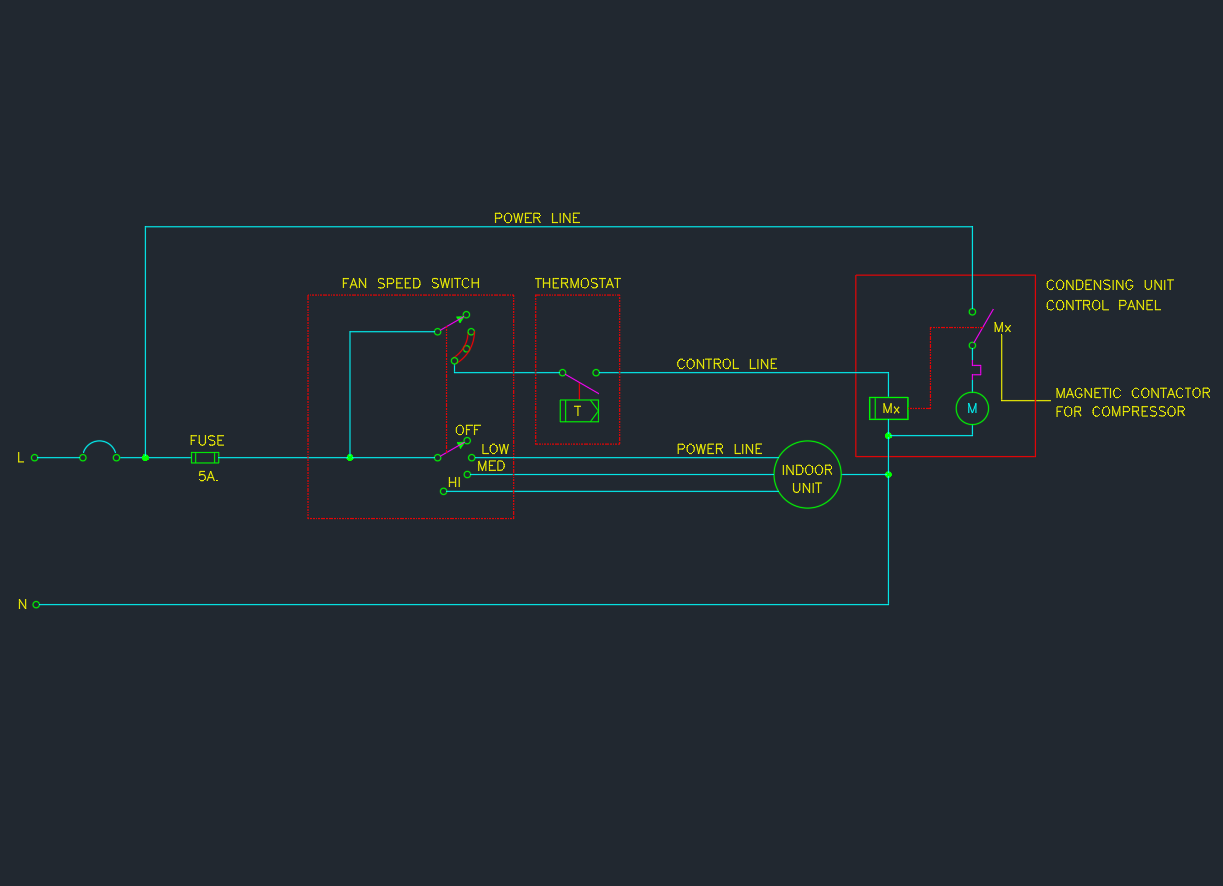Select the upper fan switch contact arm
Viewport: 1223px width, 886px height.
click(x=452, y=323)
